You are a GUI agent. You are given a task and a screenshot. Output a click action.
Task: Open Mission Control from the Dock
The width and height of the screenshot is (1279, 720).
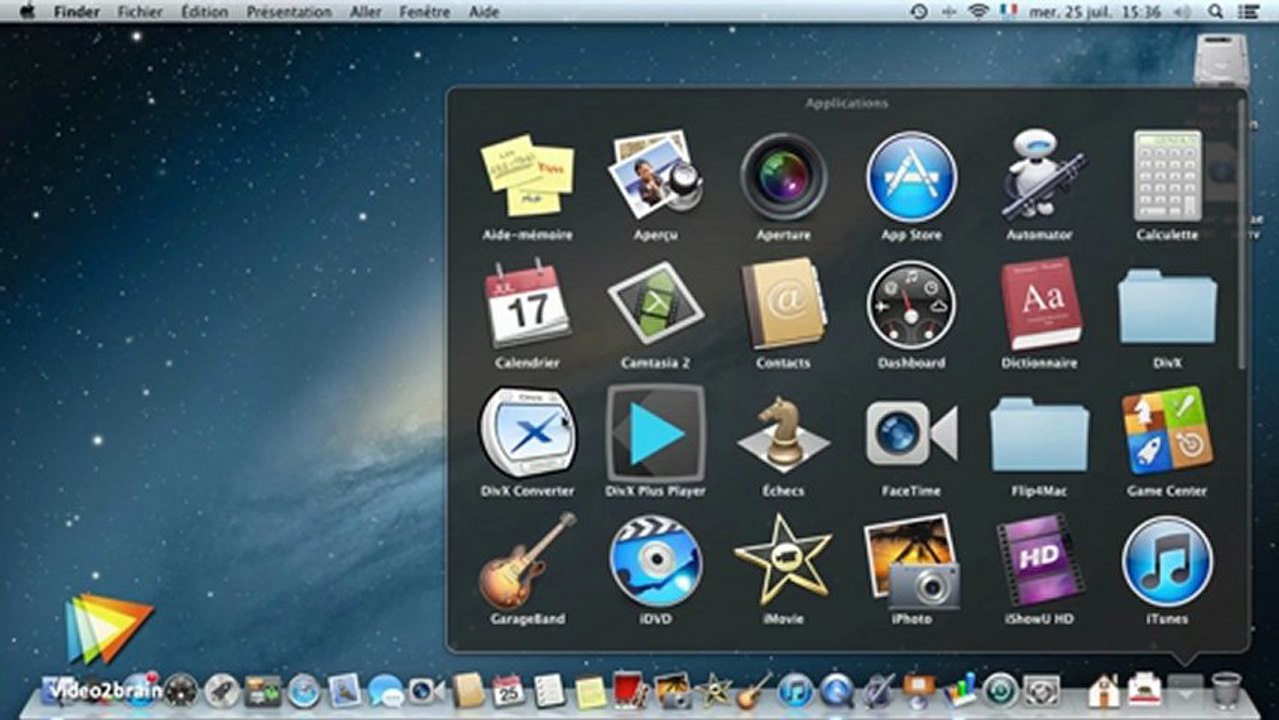(x=263, y=691)
